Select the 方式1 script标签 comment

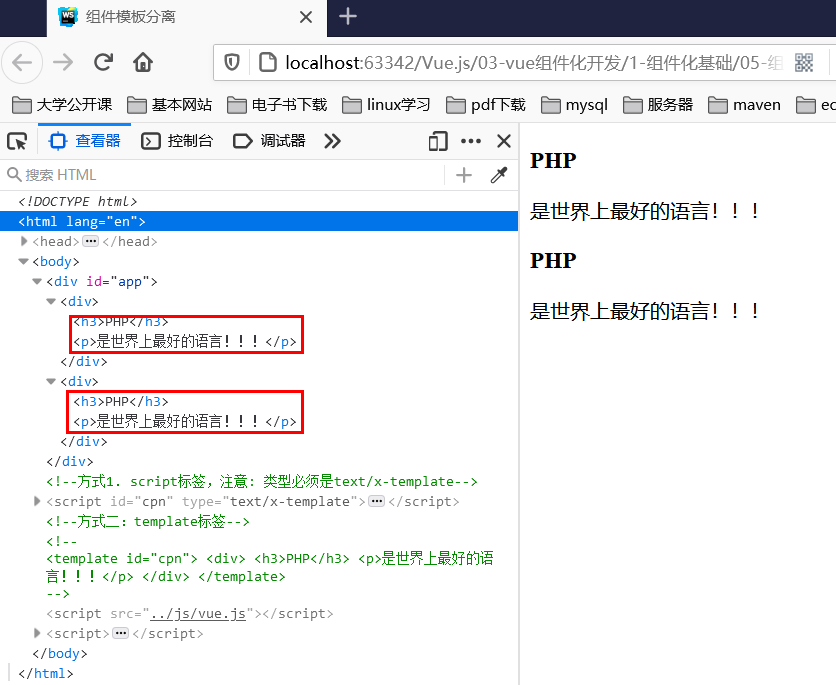pyautogui.click(x=262, y=481)
